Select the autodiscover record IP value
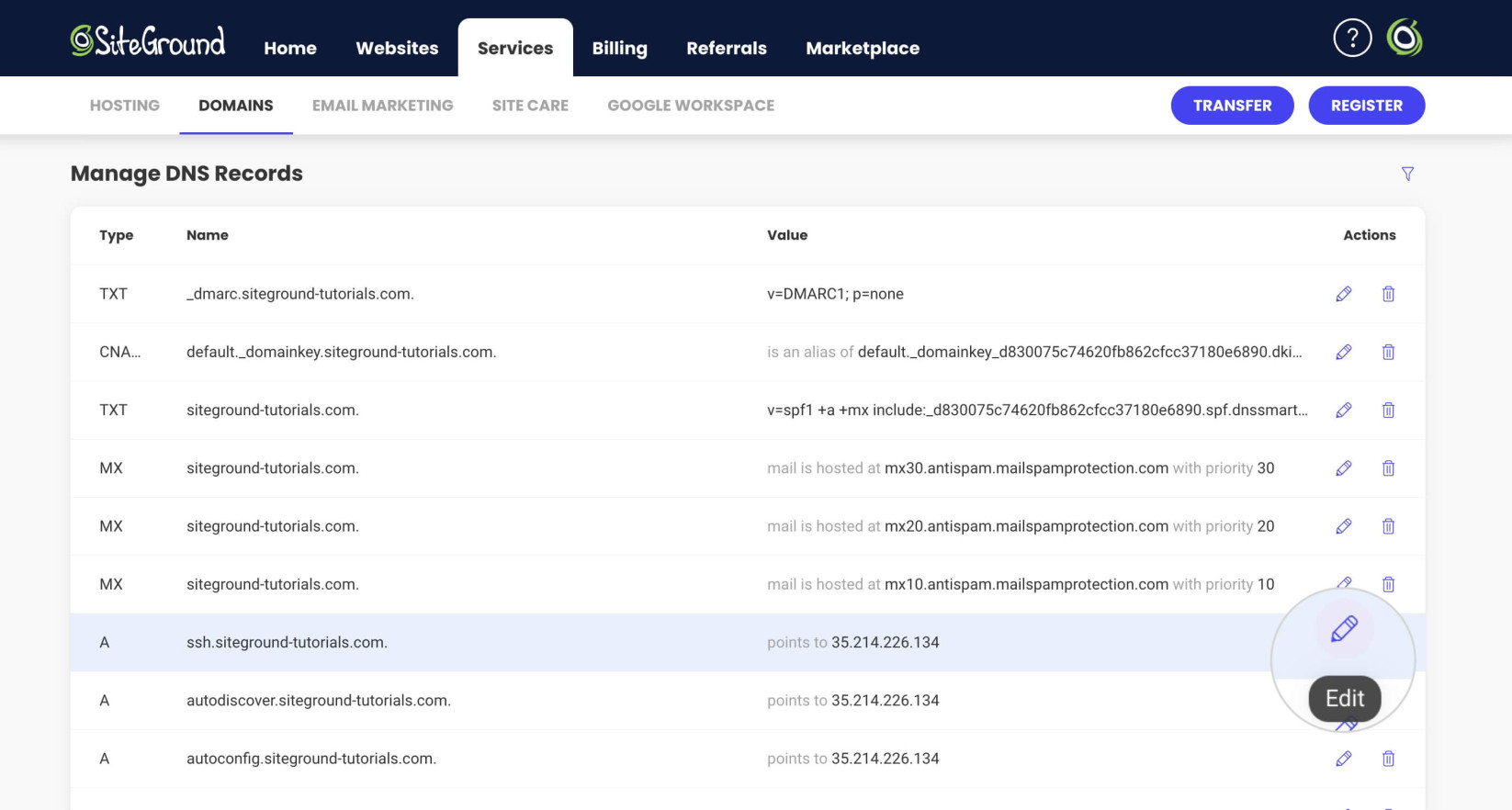 (886, 701)
